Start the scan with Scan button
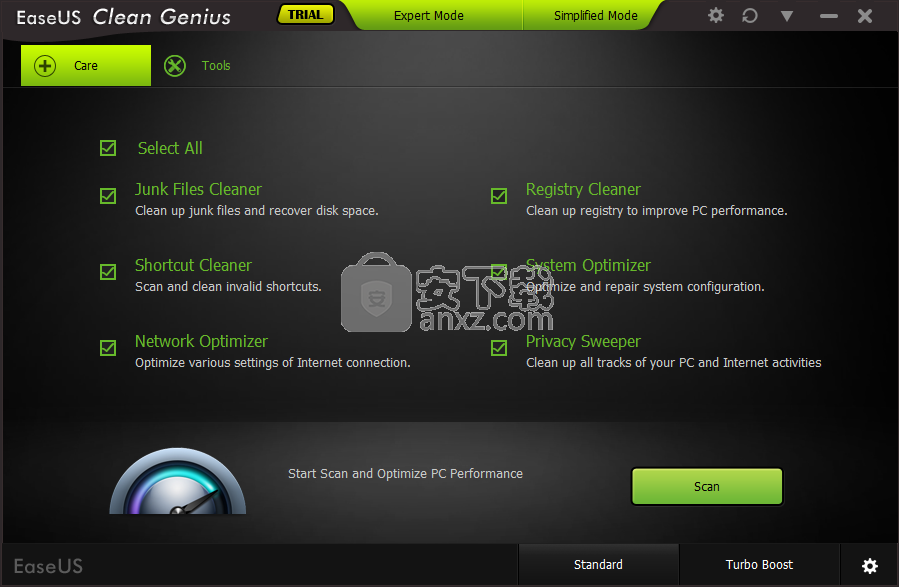 [x=706, y=487]
